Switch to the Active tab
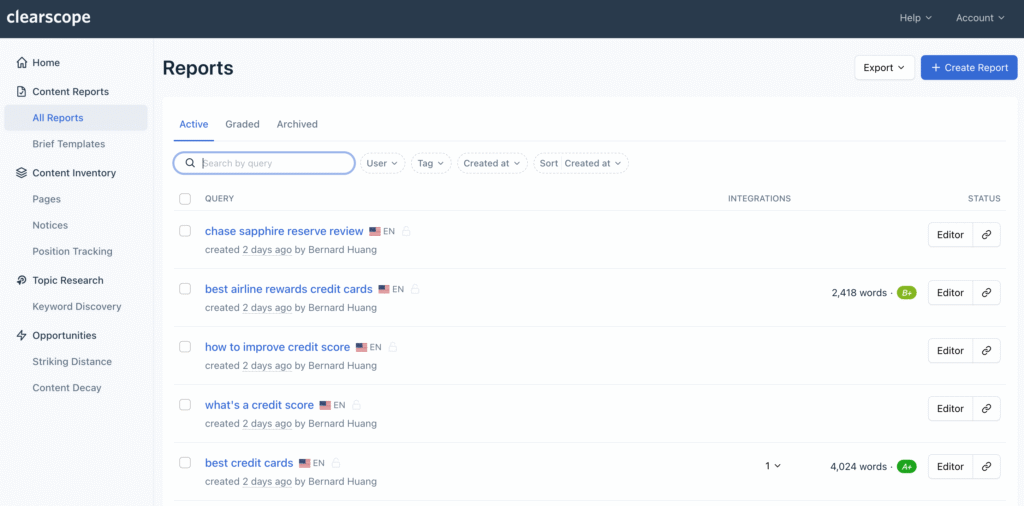This screenshot has width=1024, height=506. pos(194,124)
